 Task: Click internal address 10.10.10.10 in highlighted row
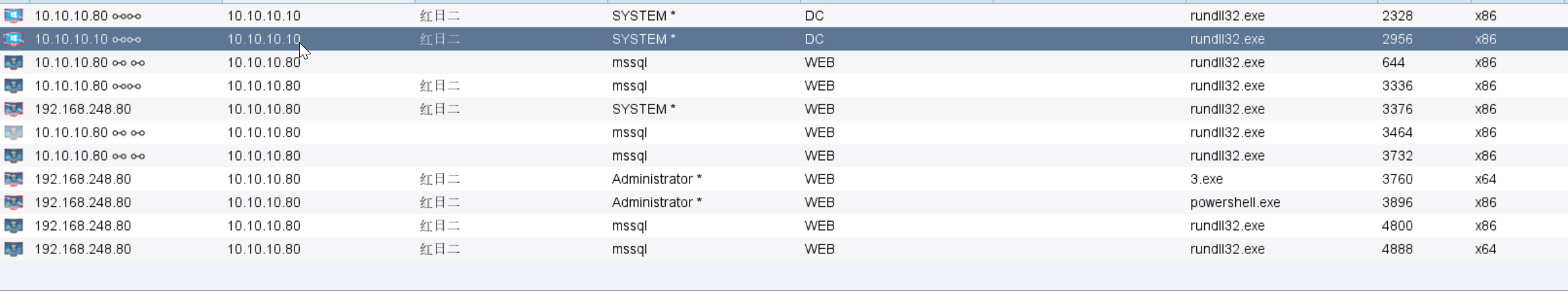pyautogui.click(x=263, y=39)
